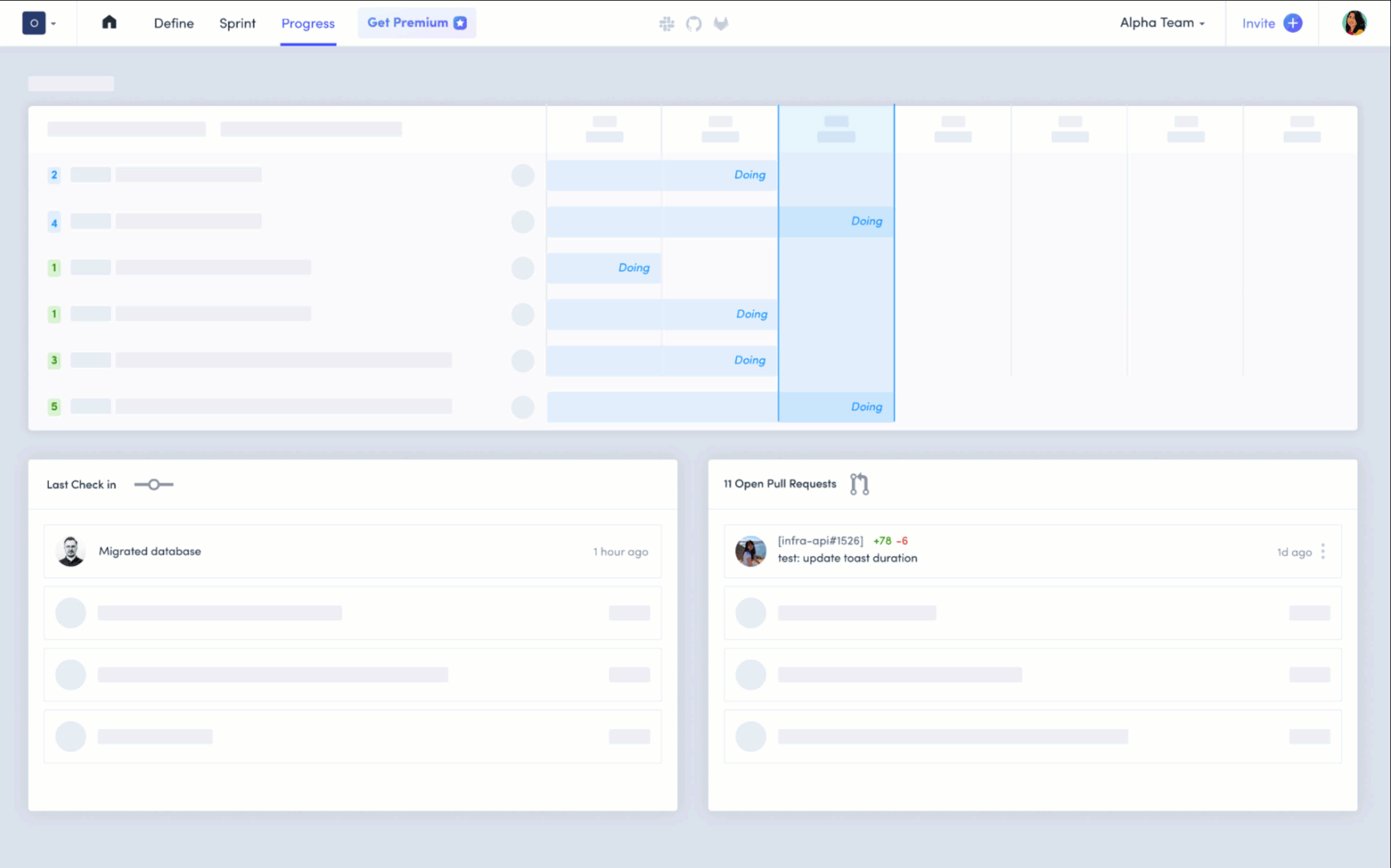The width and height of the screenshot is (1391, 868).
Task: Adjust the Last Check in slider handle
Action: (153, 485)
